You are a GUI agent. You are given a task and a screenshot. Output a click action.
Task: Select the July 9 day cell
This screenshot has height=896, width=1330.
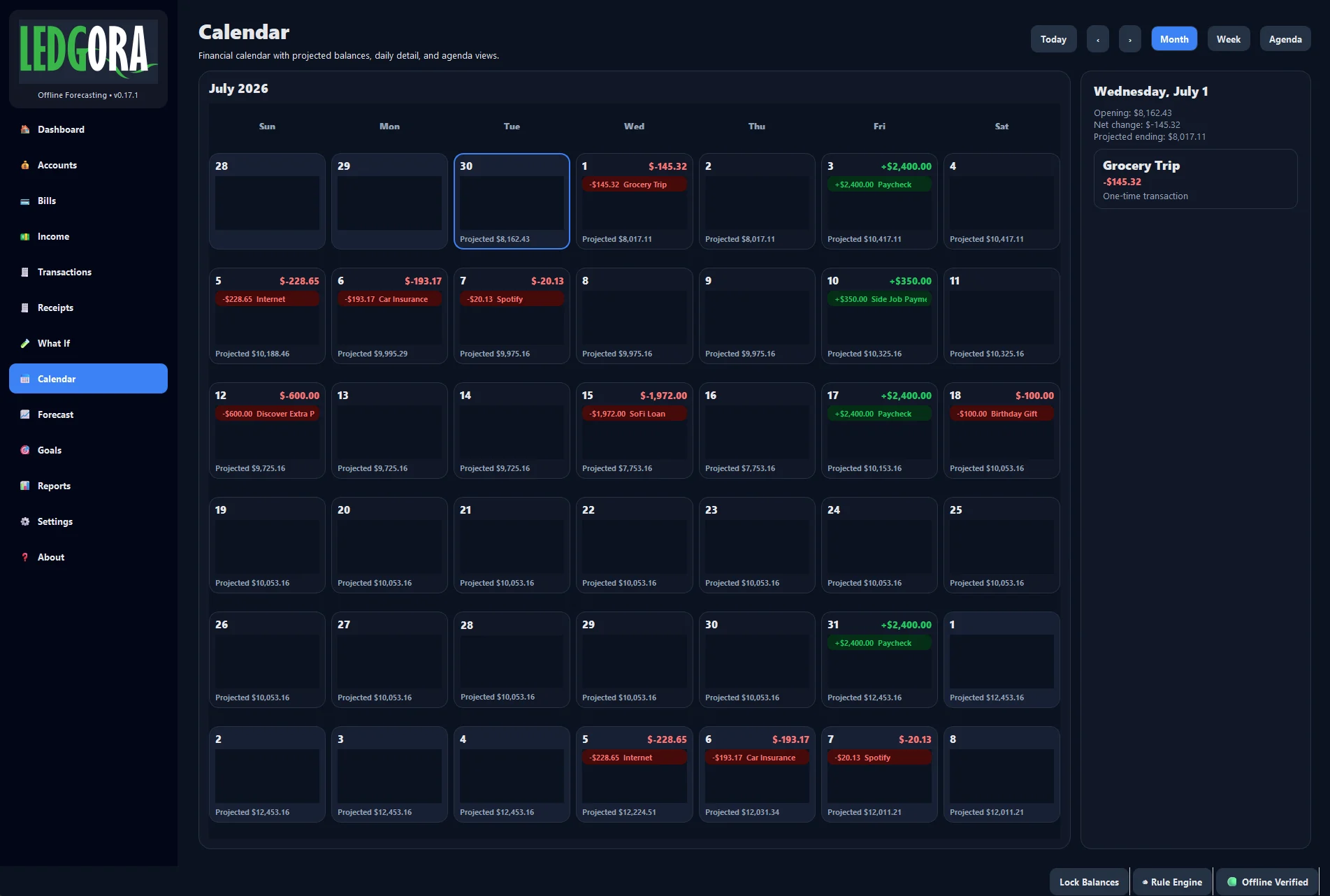pos(757,316)
